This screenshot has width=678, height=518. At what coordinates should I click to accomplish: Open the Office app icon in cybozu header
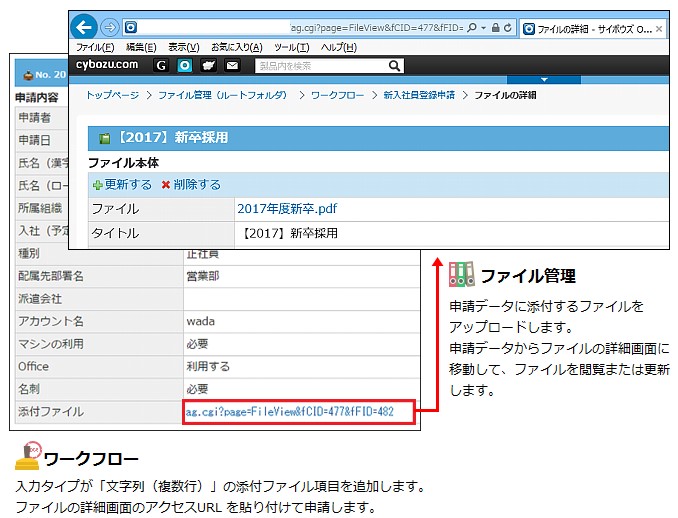coord(185,65)
